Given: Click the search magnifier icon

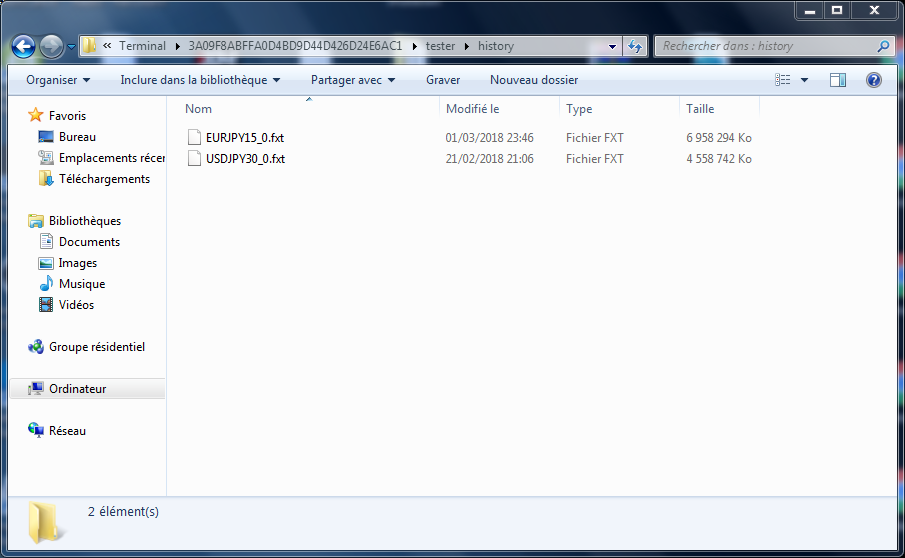Looking at the screenshot, I should click(883, 46).
